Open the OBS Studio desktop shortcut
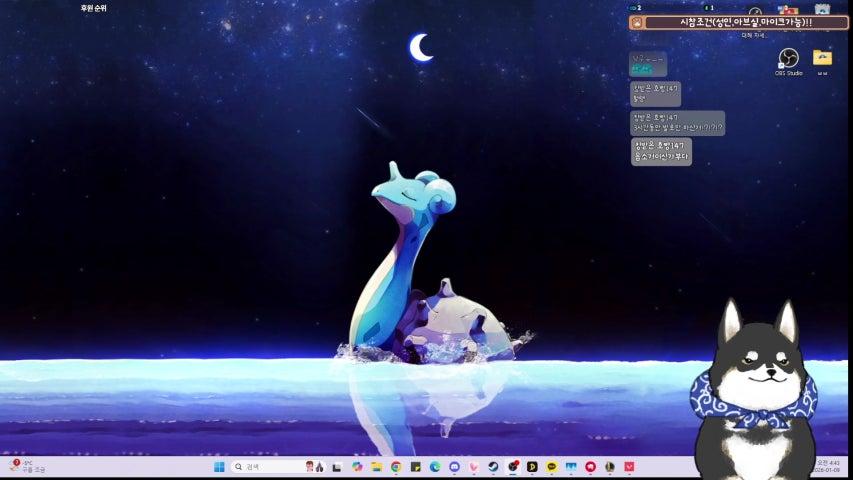The height and width of the screenshot is (480, 853). (788, 60)
